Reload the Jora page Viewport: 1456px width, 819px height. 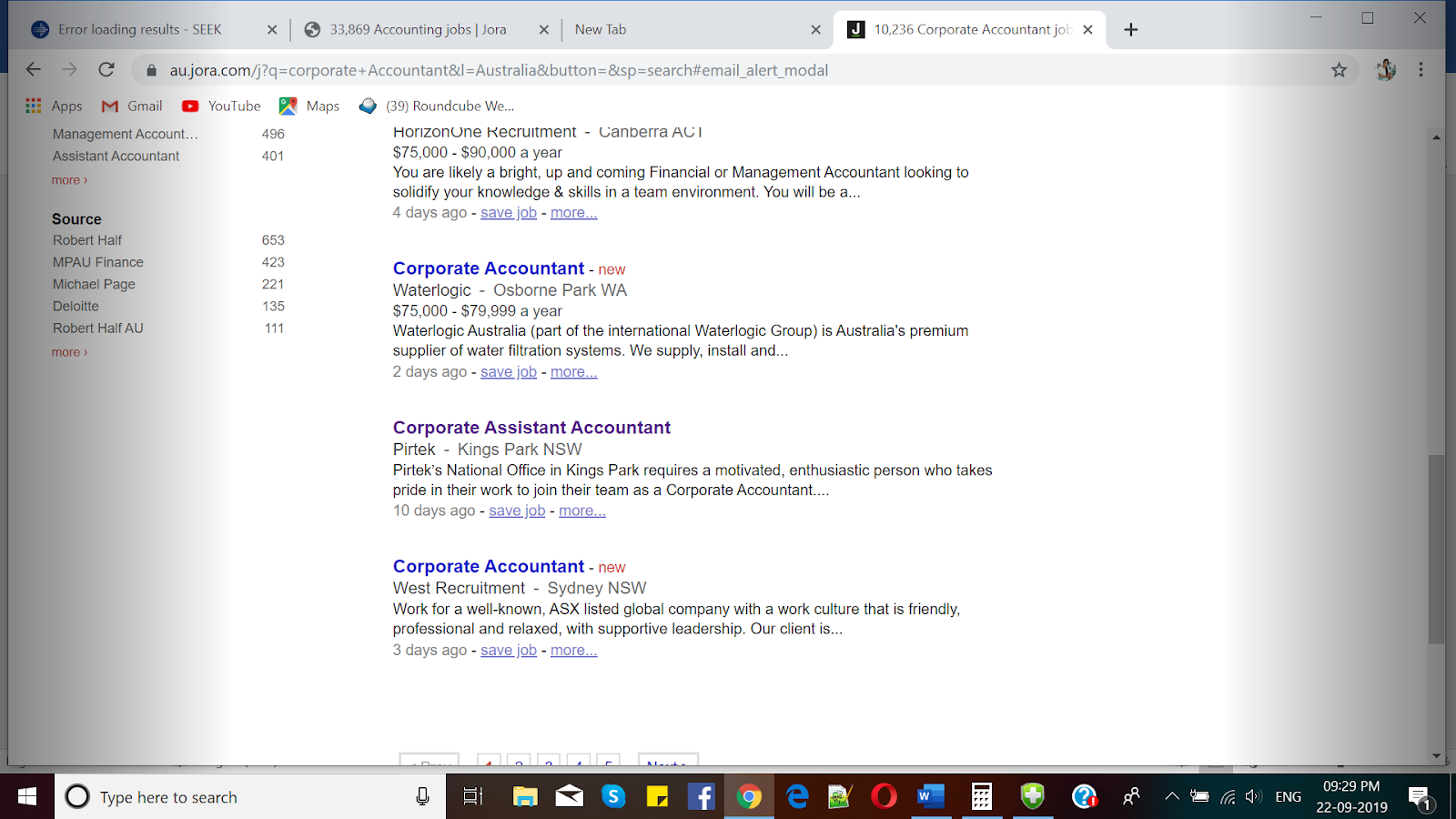[106, 70]
